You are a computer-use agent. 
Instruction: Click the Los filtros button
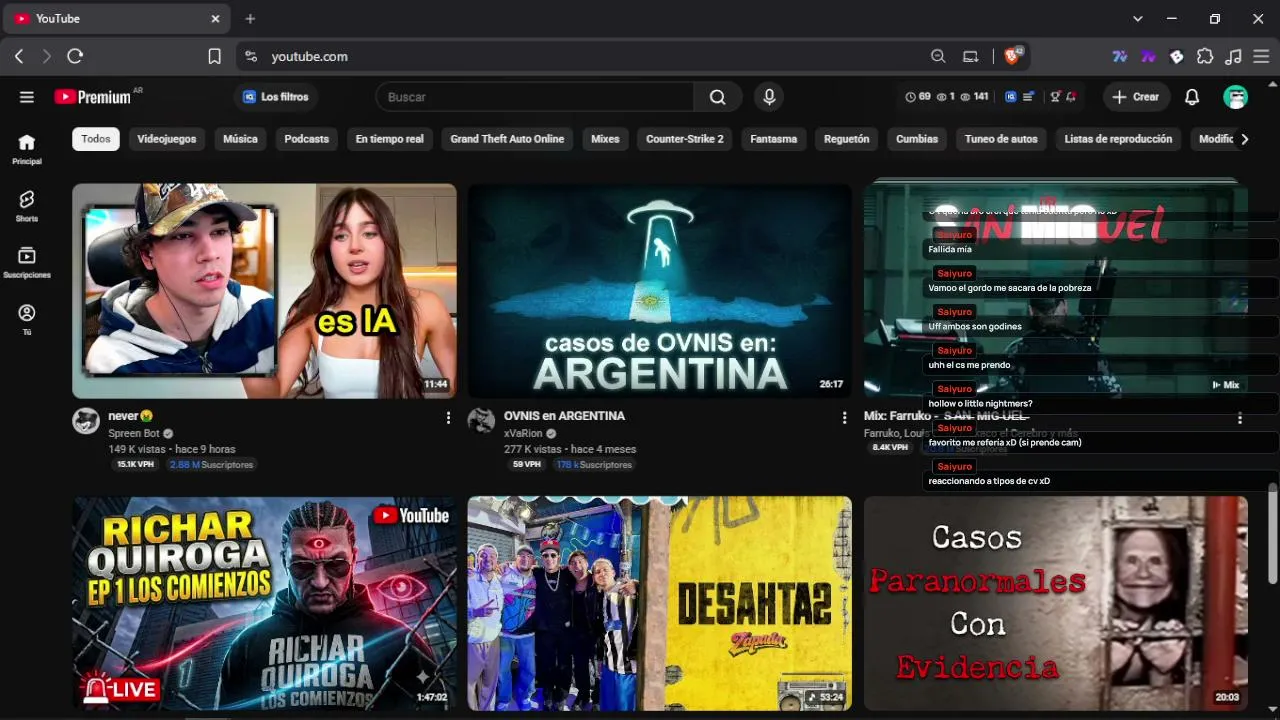276,97
